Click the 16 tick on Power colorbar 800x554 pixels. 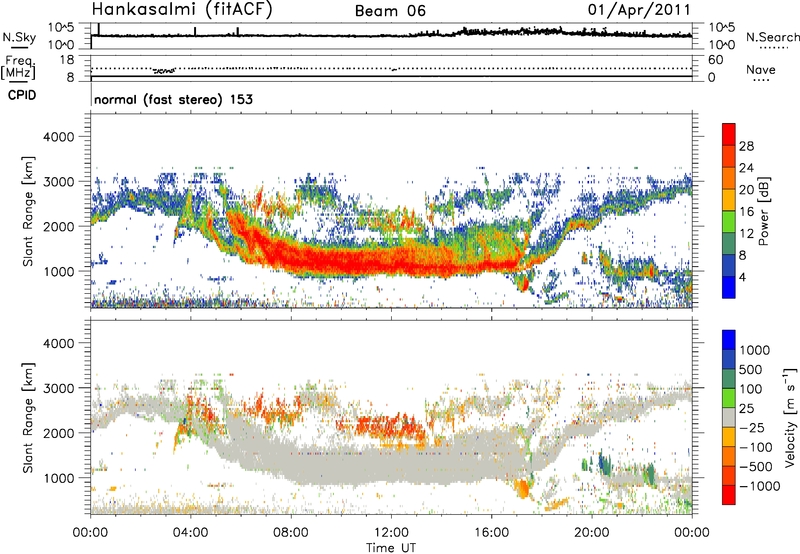pos(746,212)
